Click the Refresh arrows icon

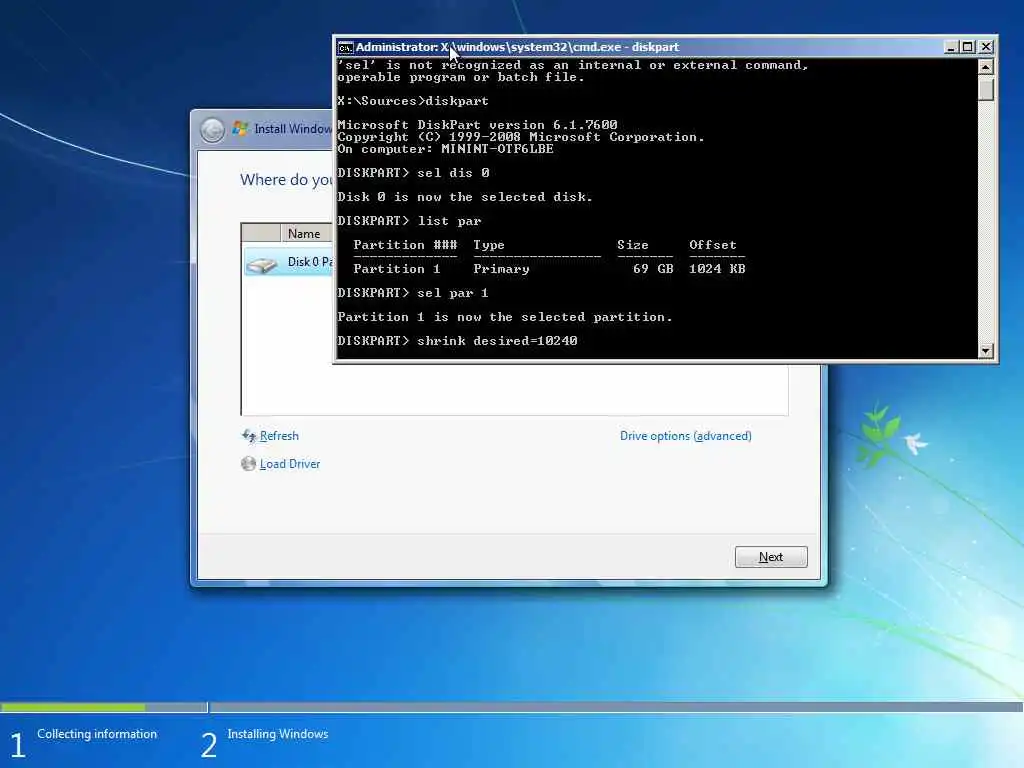(x=249, y=436)
